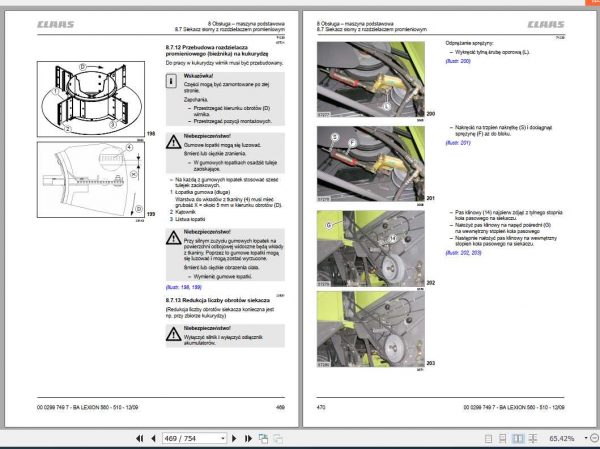
Task: Click the Wskazówka! info icon
Action: coord(171,81)
